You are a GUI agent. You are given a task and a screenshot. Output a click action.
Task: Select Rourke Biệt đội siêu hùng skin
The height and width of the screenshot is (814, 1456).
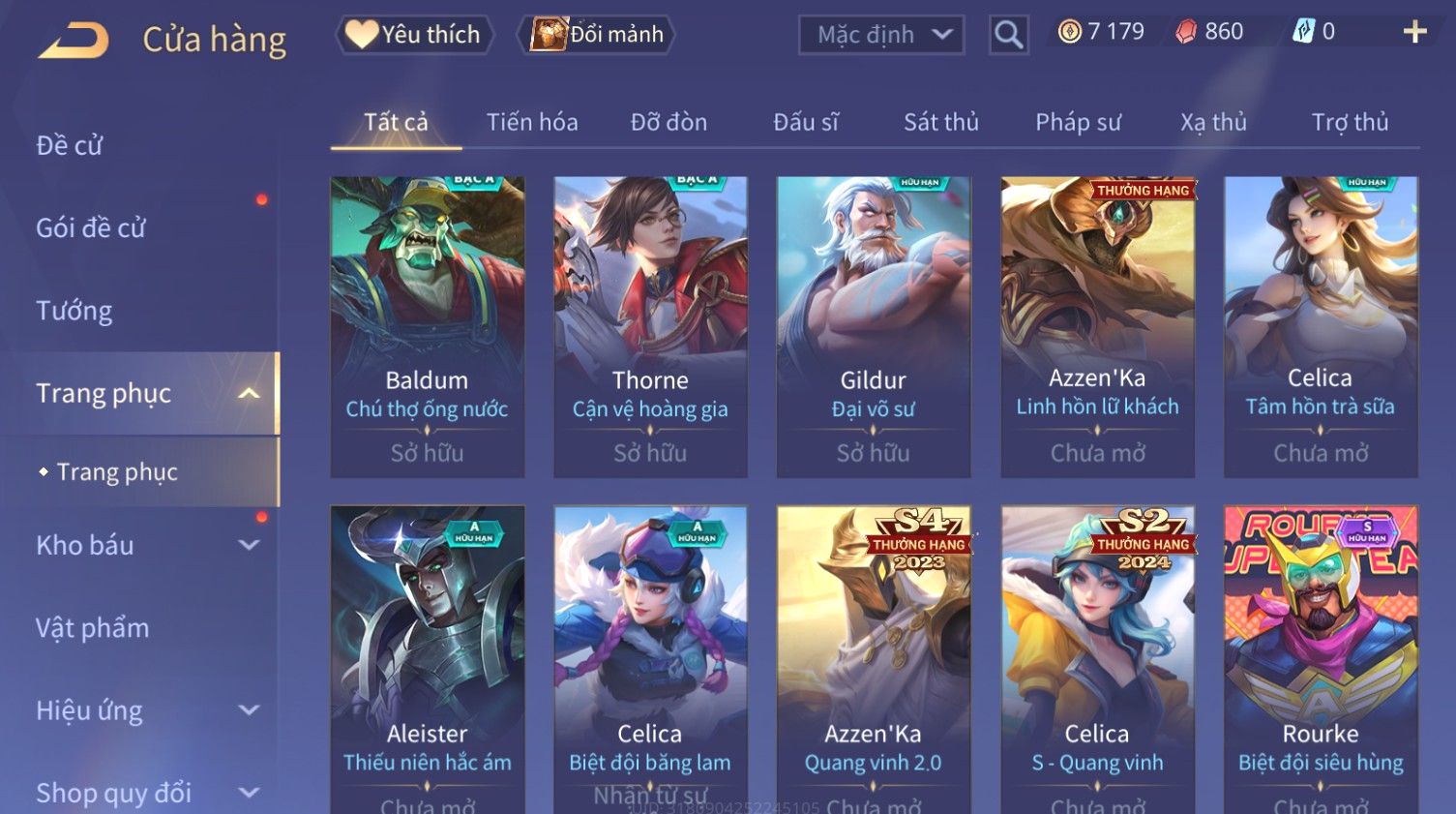[x=1321, y=660]
